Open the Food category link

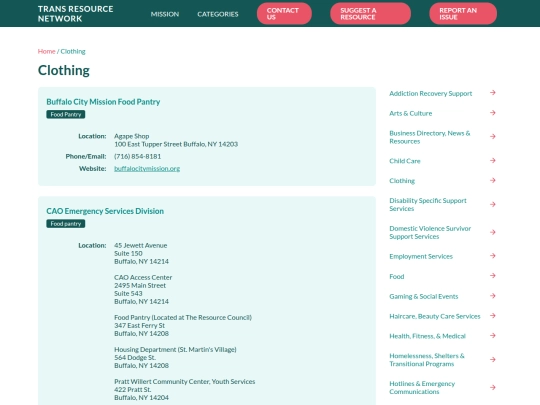[x=397, y=276]
